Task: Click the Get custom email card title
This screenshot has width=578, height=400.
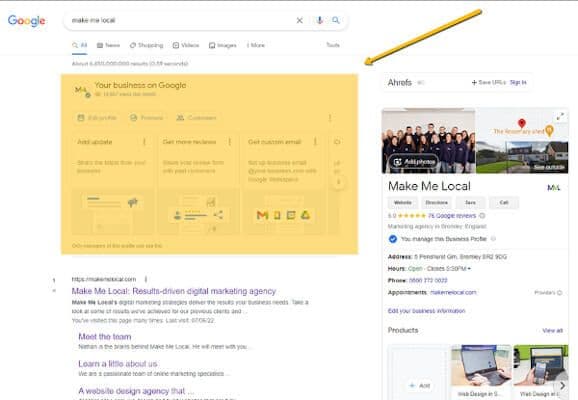Action: (275, 142)
